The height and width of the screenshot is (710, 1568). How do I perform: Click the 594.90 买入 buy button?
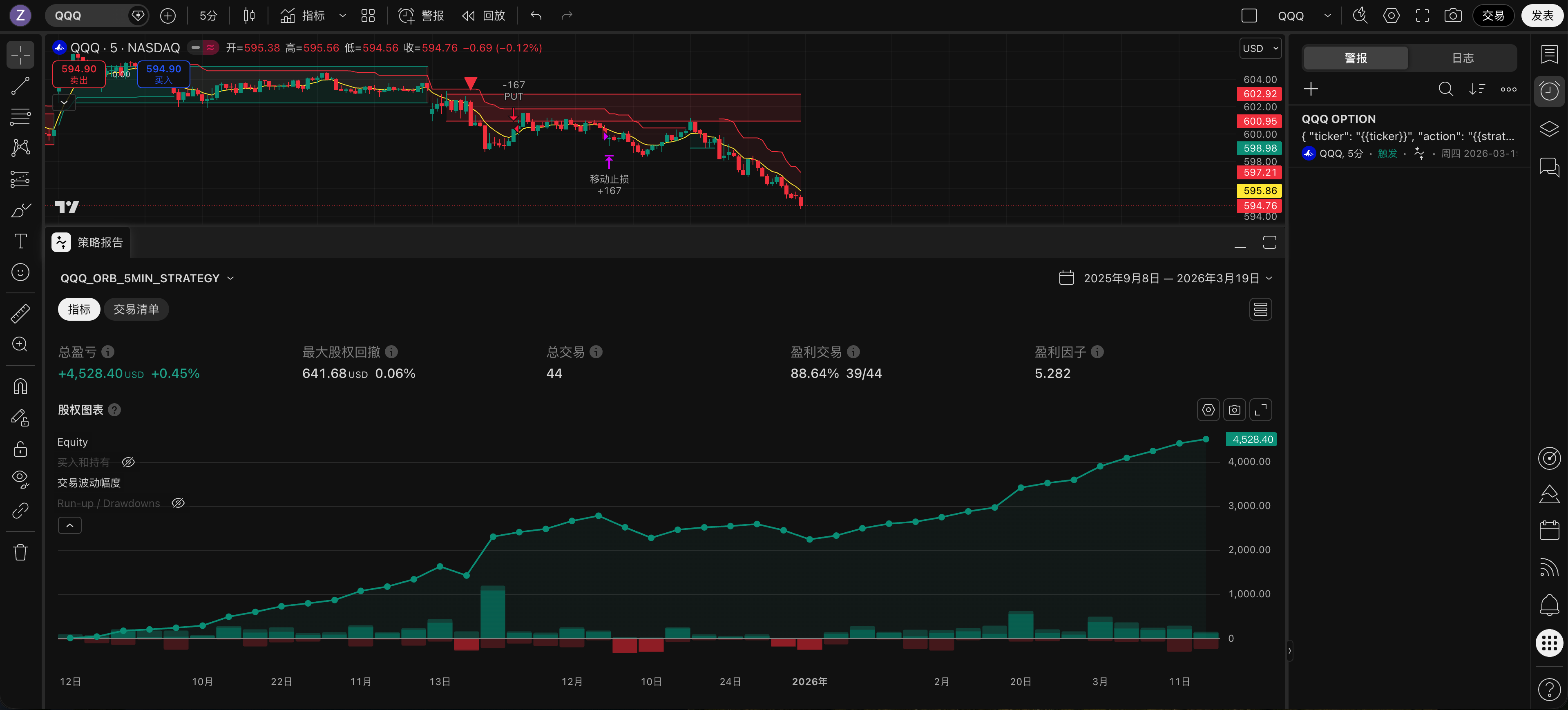(163, 74)
